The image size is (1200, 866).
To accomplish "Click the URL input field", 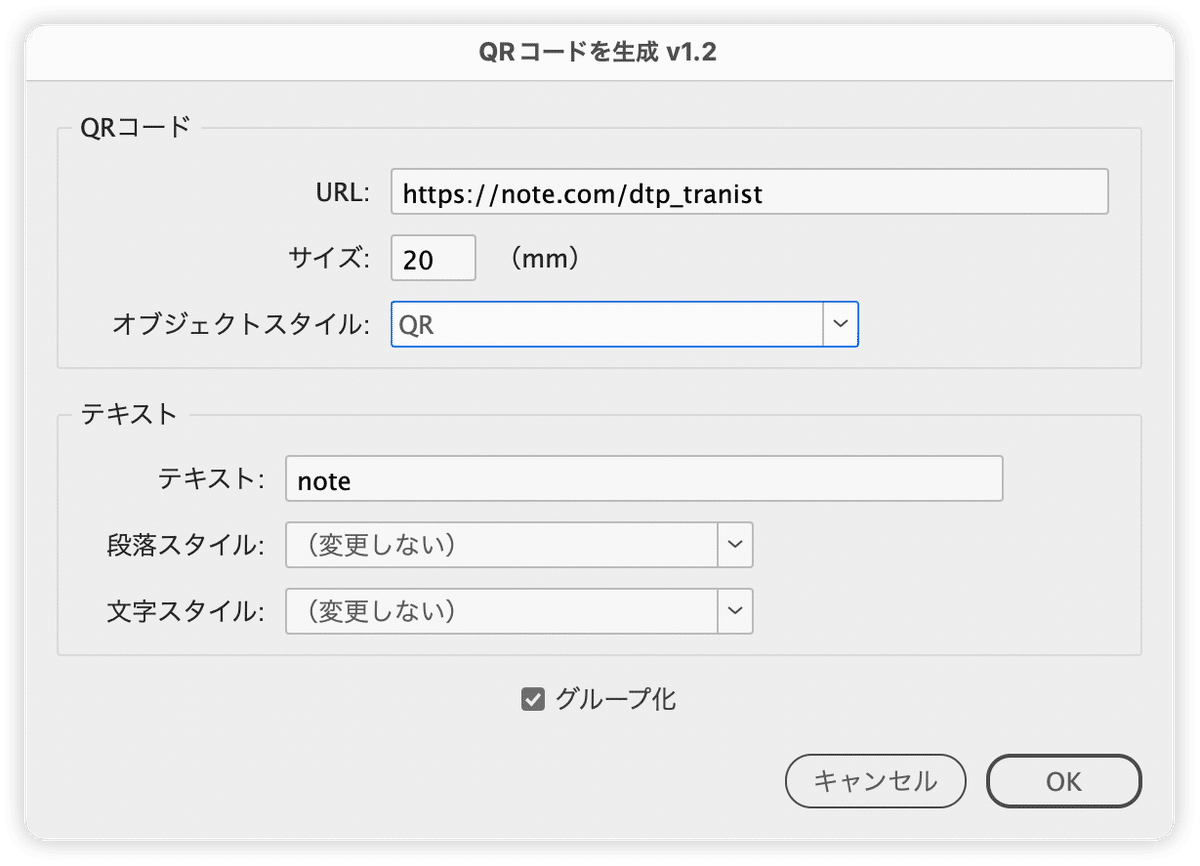I will coord(748,191).
